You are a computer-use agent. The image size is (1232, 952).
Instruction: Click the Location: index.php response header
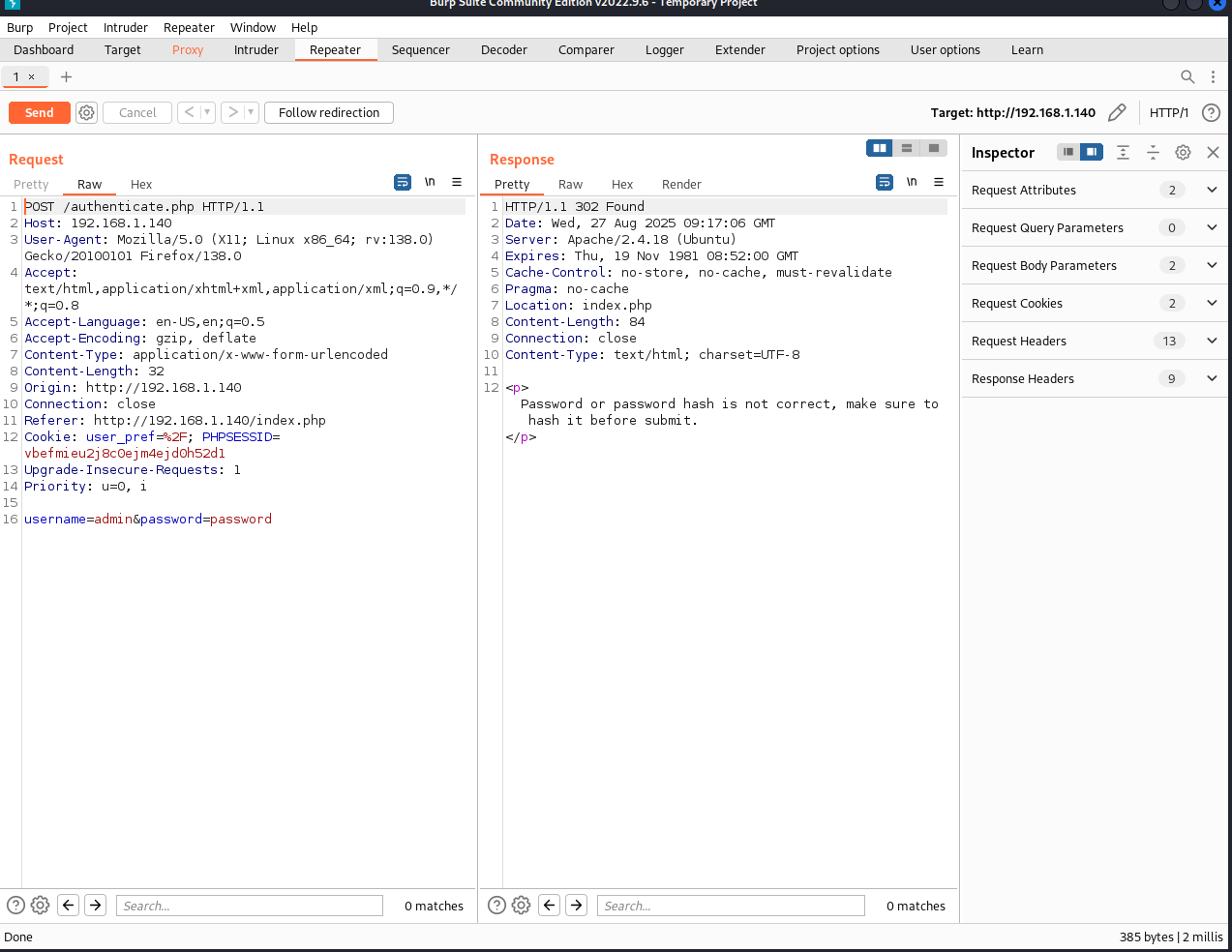pos(579,306)
